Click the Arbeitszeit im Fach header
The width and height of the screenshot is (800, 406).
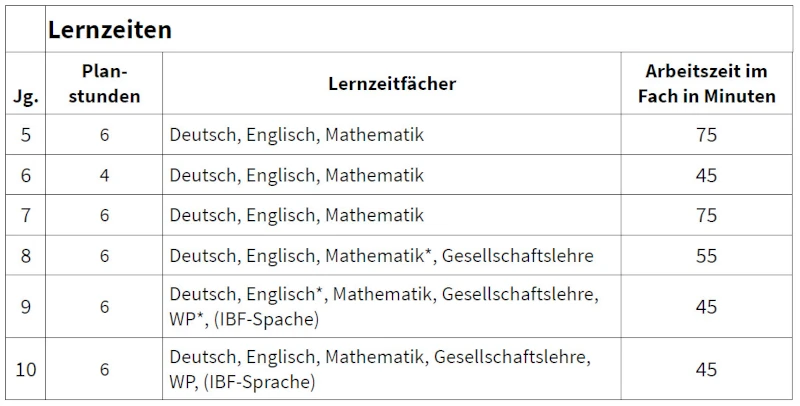(706, 84)
